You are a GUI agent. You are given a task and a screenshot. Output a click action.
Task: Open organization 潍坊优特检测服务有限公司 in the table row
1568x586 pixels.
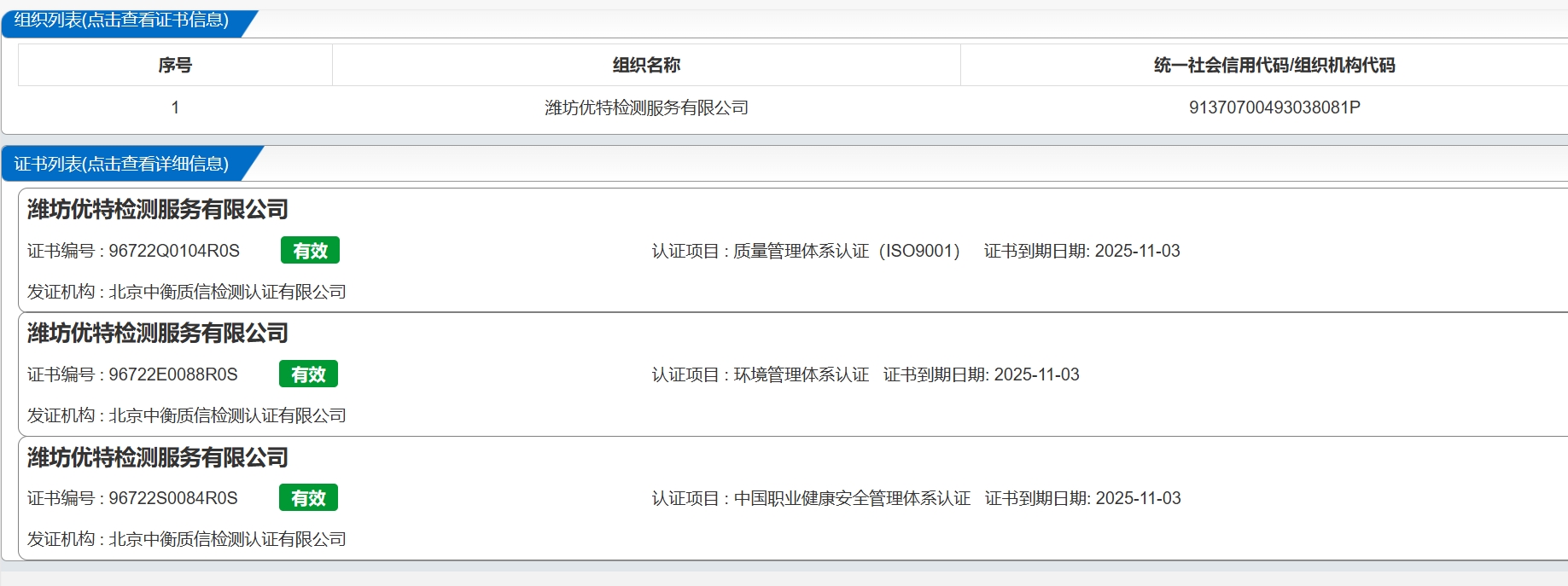coord(646,107)
